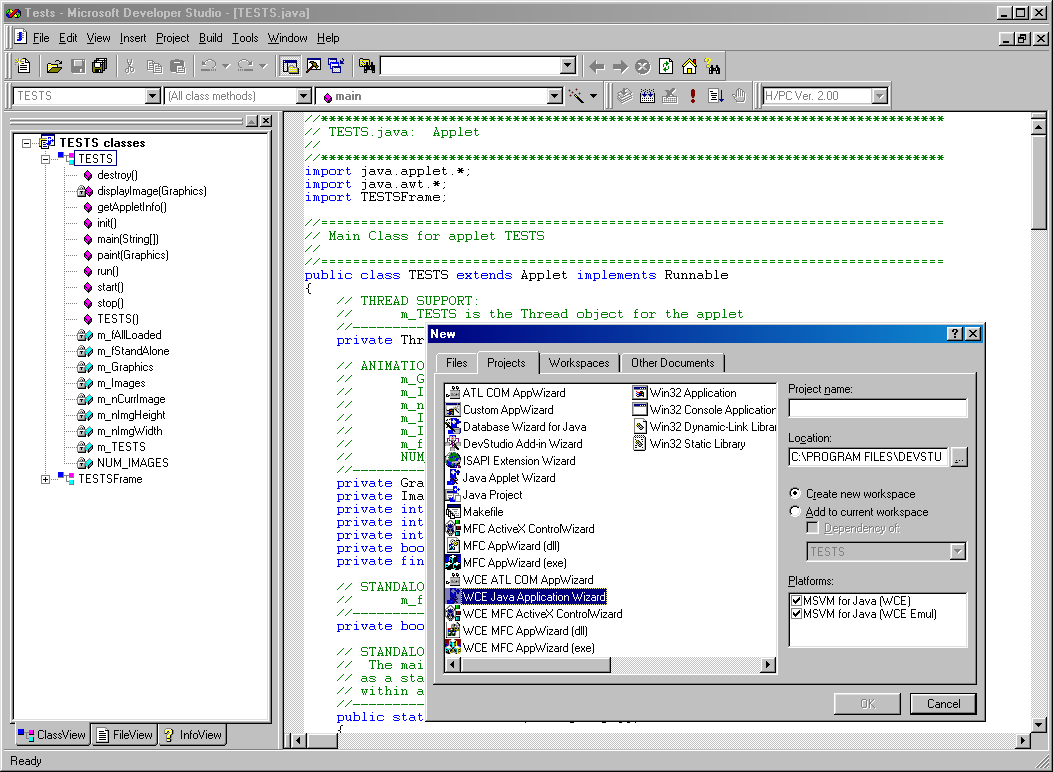The image size is (1053, 772).
Task: Open the File menu
Action: coord(41,38)
